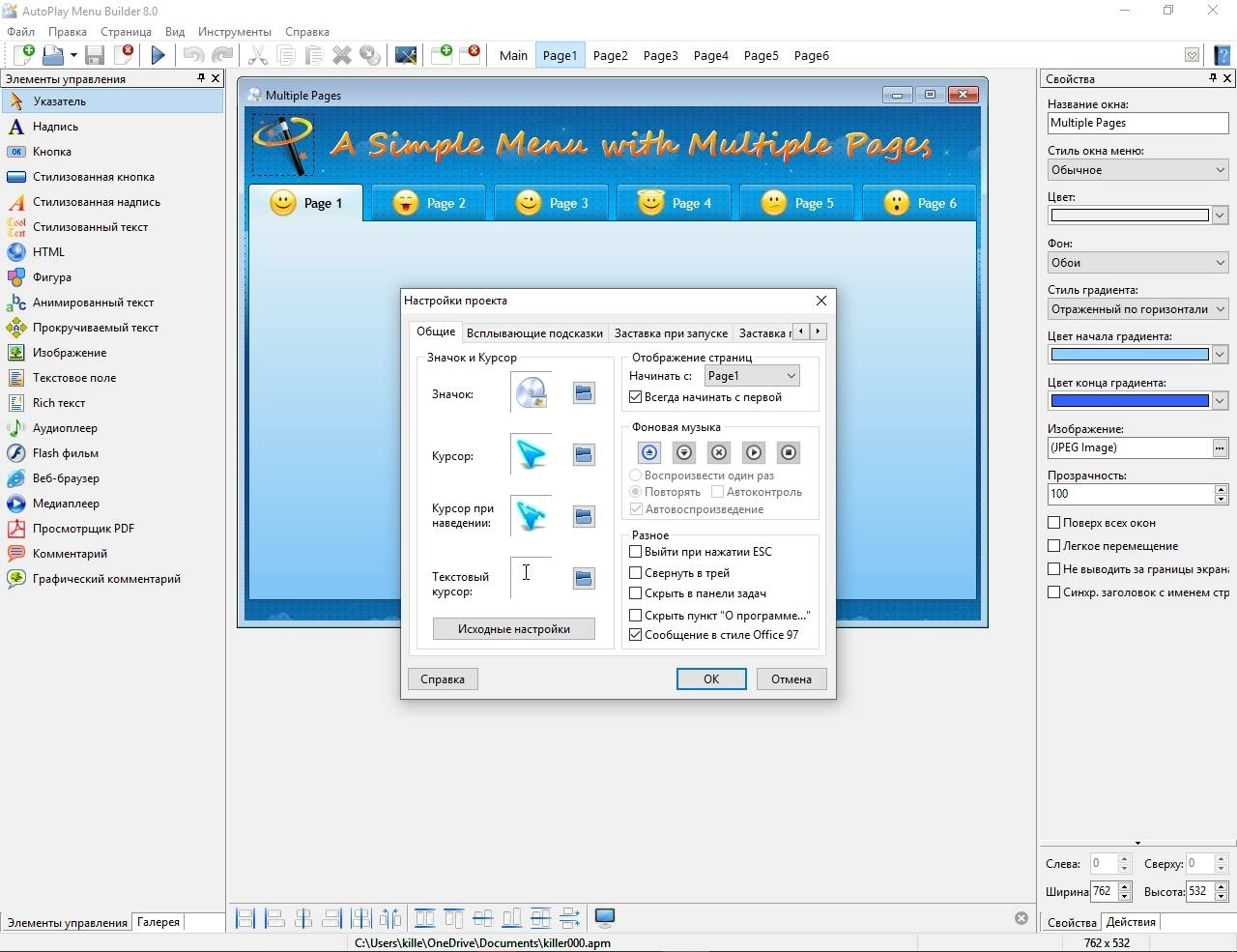1237x952 pixels.
Task: Select the Фигура shape control
Action: coord(112,276)
